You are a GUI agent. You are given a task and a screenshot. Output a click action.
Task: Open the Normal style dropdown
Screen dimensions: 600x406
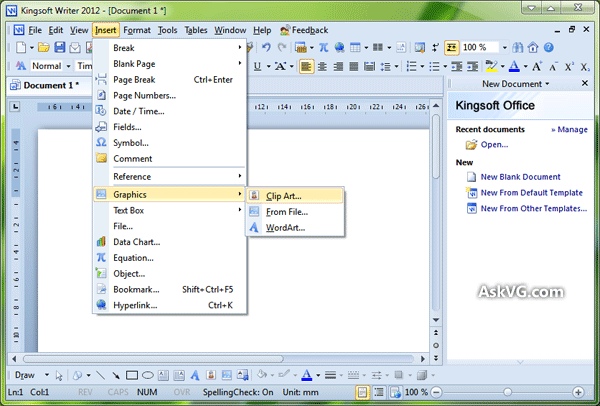pos(68,66)
